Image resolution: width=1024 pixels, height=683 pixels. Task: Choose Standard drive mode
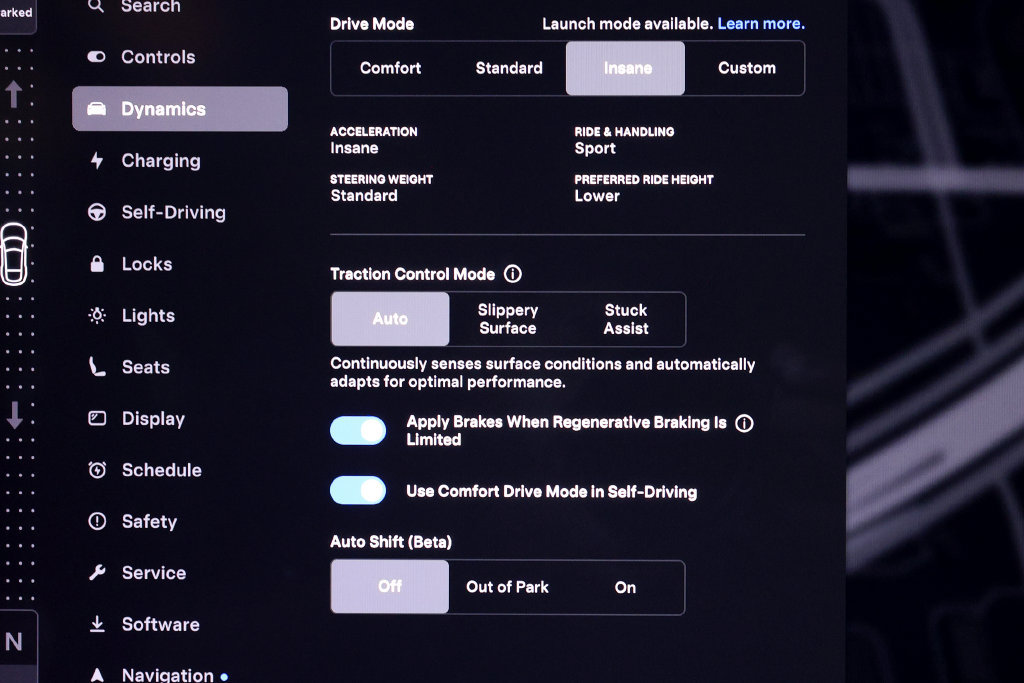[509, 68]
